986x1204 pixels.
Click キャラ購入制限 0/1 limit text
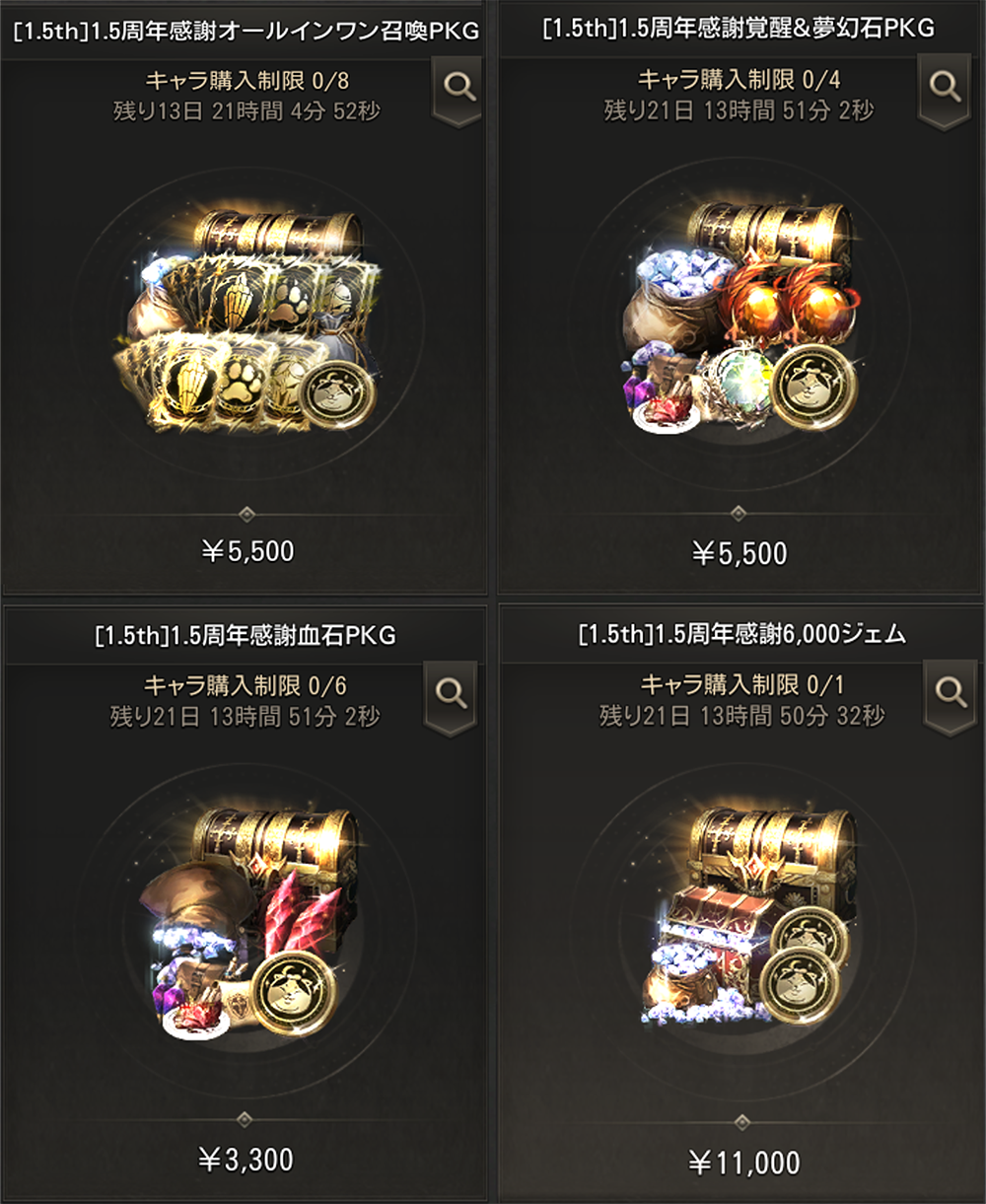pyautogui.click(x=742, y=684)
